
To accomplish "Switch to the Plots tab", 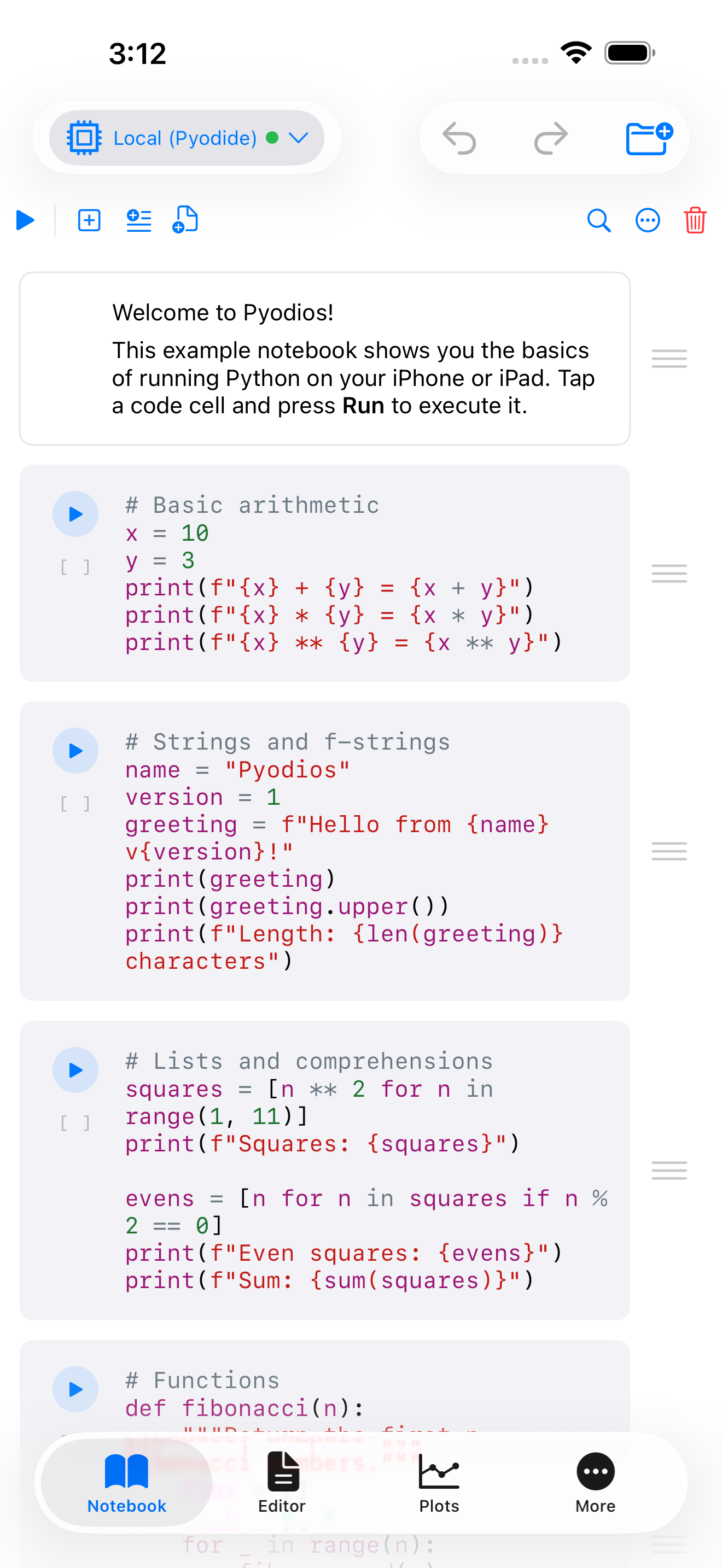I will [439, 1483].
